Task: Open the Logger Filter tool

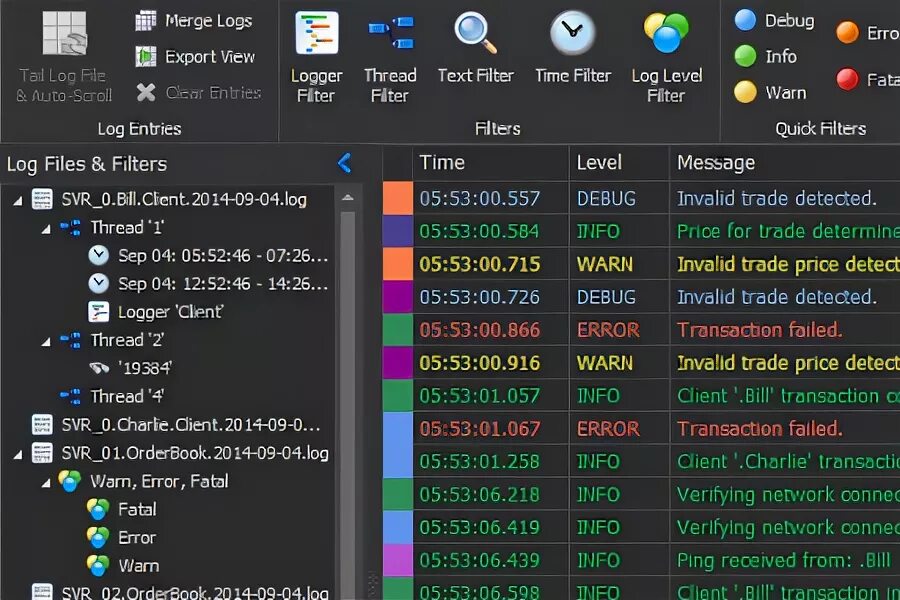Action: [316, 57]
